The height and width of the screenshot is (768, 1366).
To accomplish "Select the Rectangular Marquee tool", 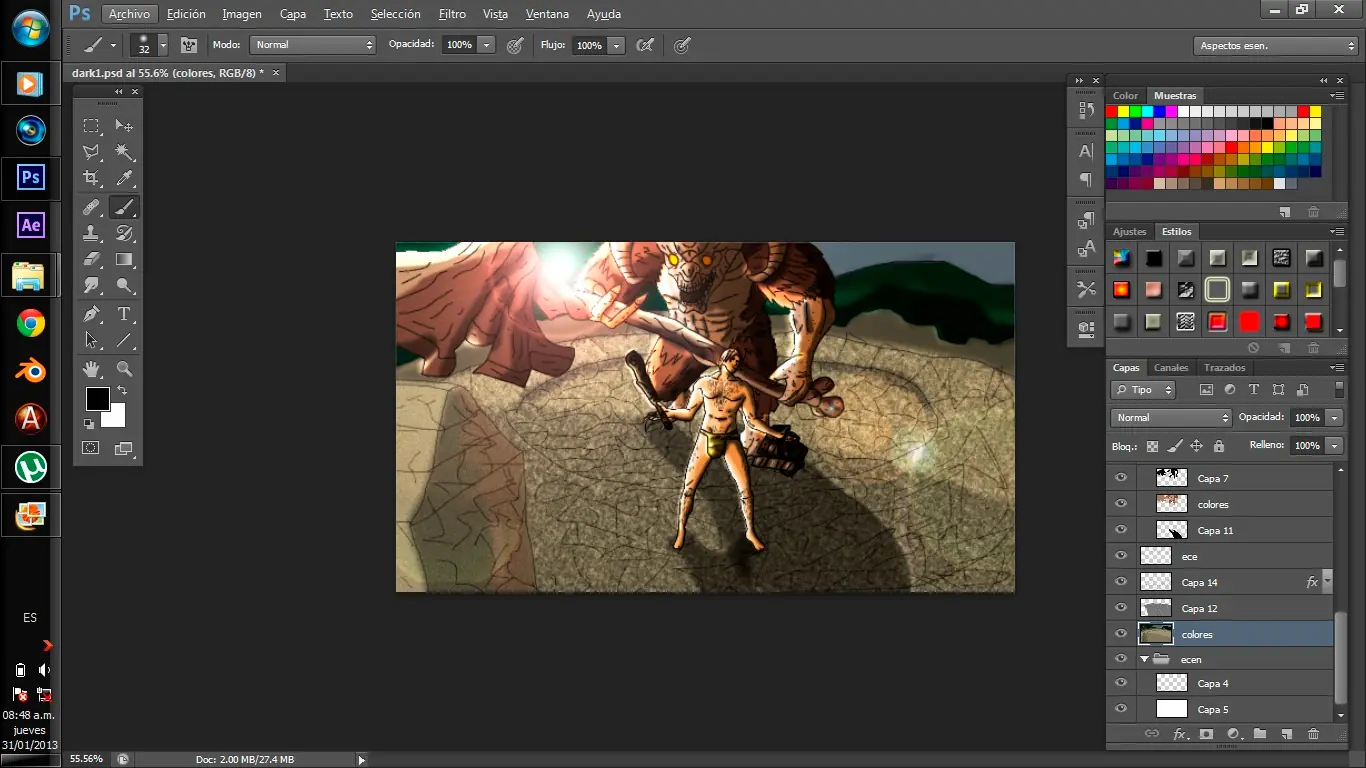I will click(91, 126).
